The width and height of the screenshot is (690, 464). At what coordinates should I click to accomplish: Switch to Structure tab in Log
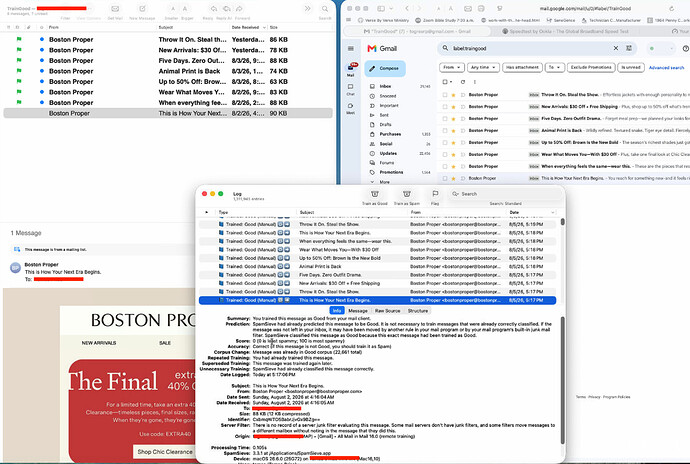(418, 311)
